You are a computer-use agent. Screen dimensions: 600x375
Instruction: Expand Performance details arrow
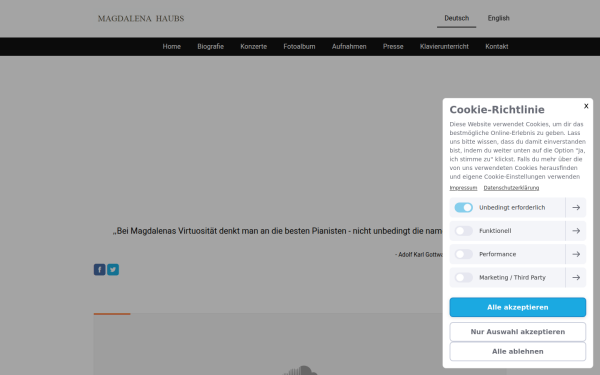tap(576, 254)
